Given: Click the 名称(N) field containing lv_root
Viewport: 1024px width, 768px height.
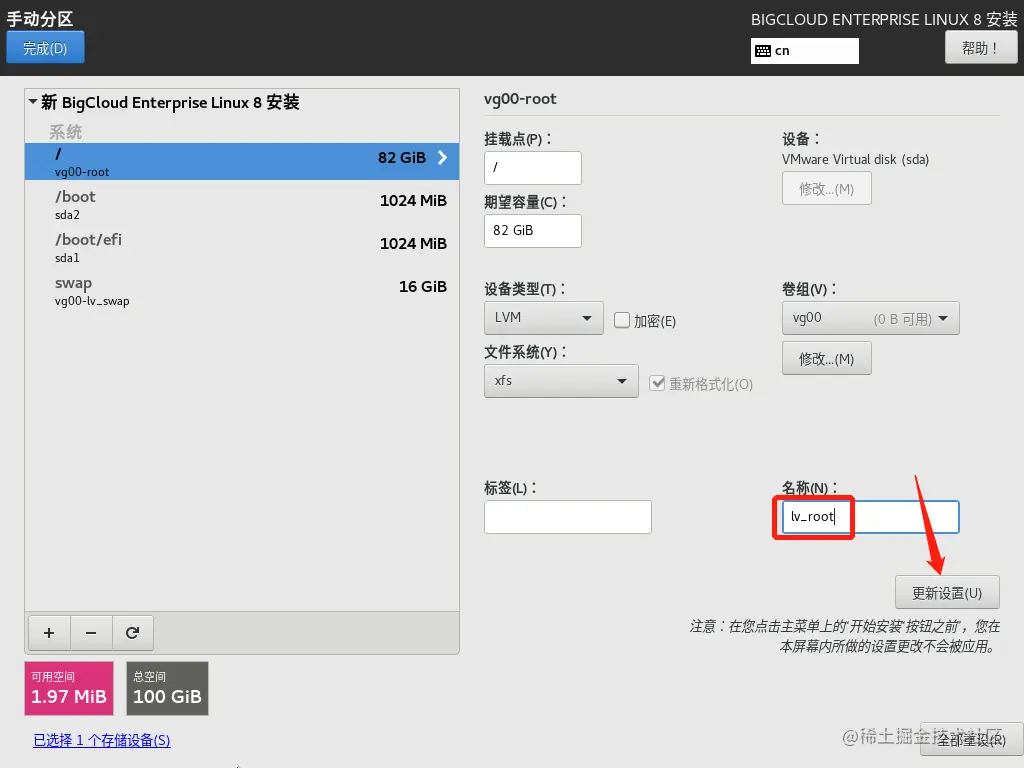Looking at the screenshot, I should [871, 517].
